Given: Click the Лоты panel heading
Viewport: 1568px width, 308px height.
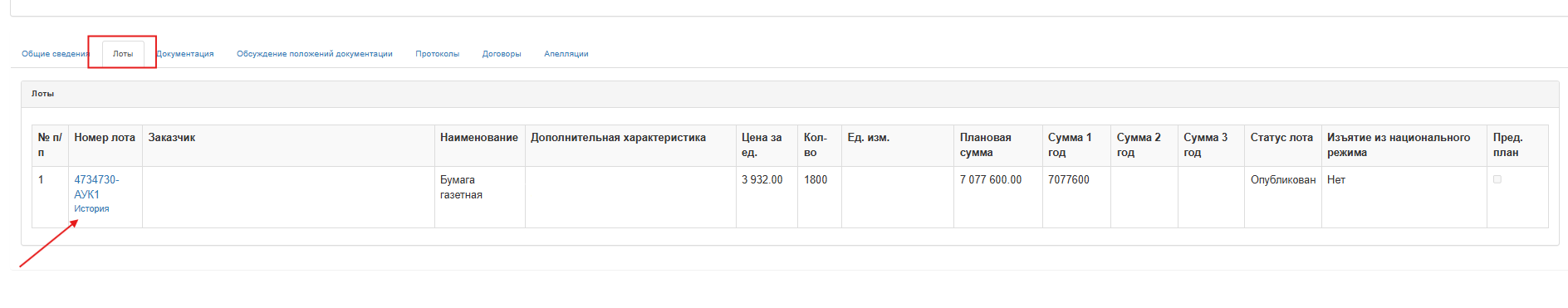Looking at the screenshot, I should click(43, 94).
